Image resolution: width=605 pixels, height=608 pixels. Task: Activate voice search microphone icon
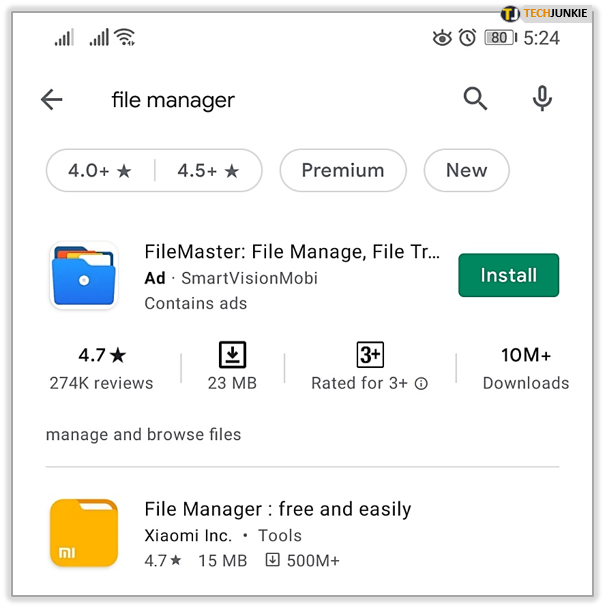click(542, 98)
